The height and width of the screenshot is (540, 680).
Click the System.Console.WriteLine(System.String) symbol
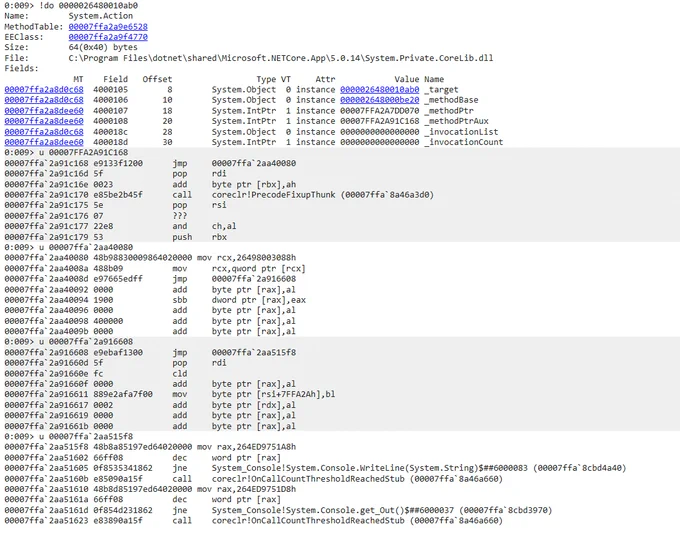(x=369, y=468)
